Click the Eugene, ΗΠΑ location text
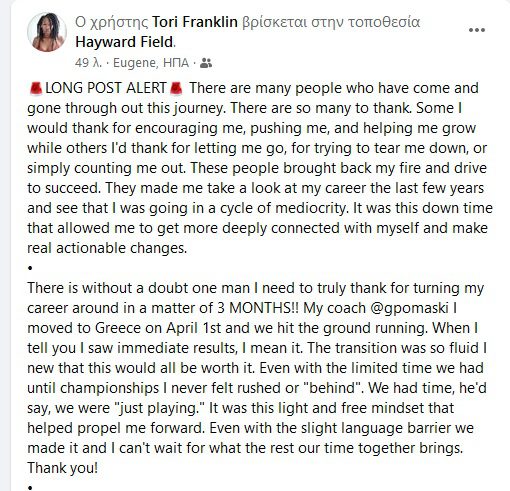This screenshot has width=510, height=491. pyautogui.click(x=151, y=63)
